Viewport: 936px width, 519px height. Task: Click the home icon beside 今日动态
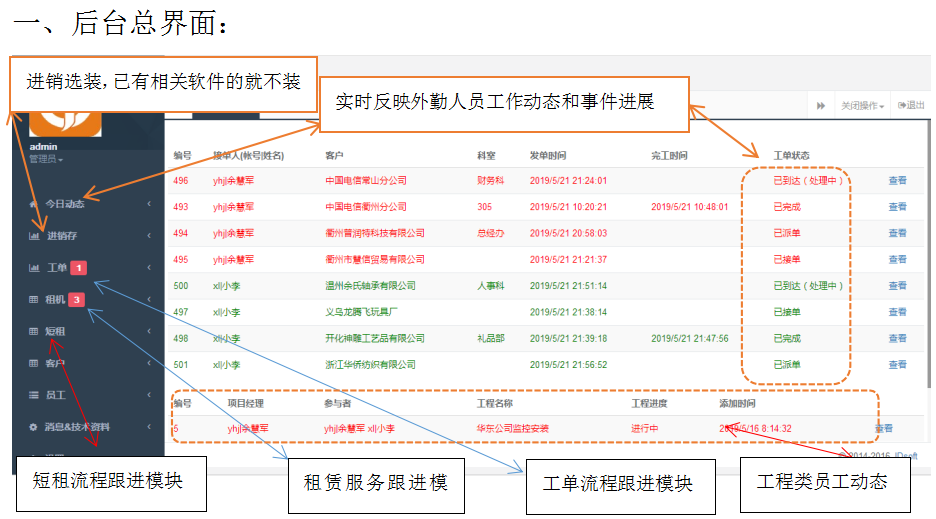pyautogui.click(x=33, y=204)
